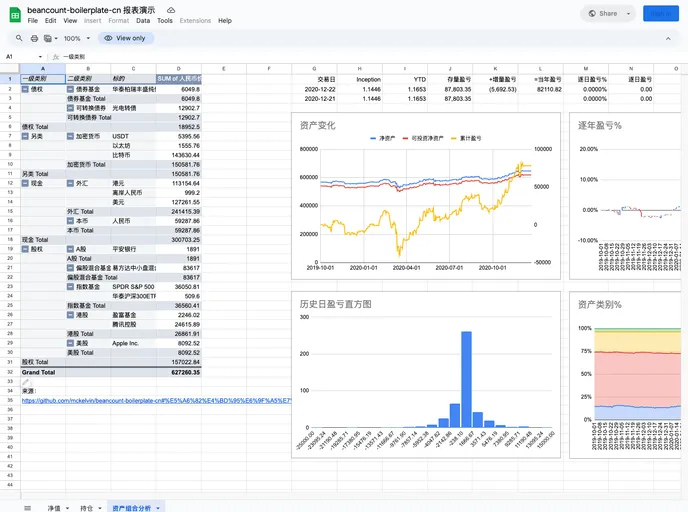Select the row 32 header
This screenshot has height=512, width=688.
tap(10, 372)
